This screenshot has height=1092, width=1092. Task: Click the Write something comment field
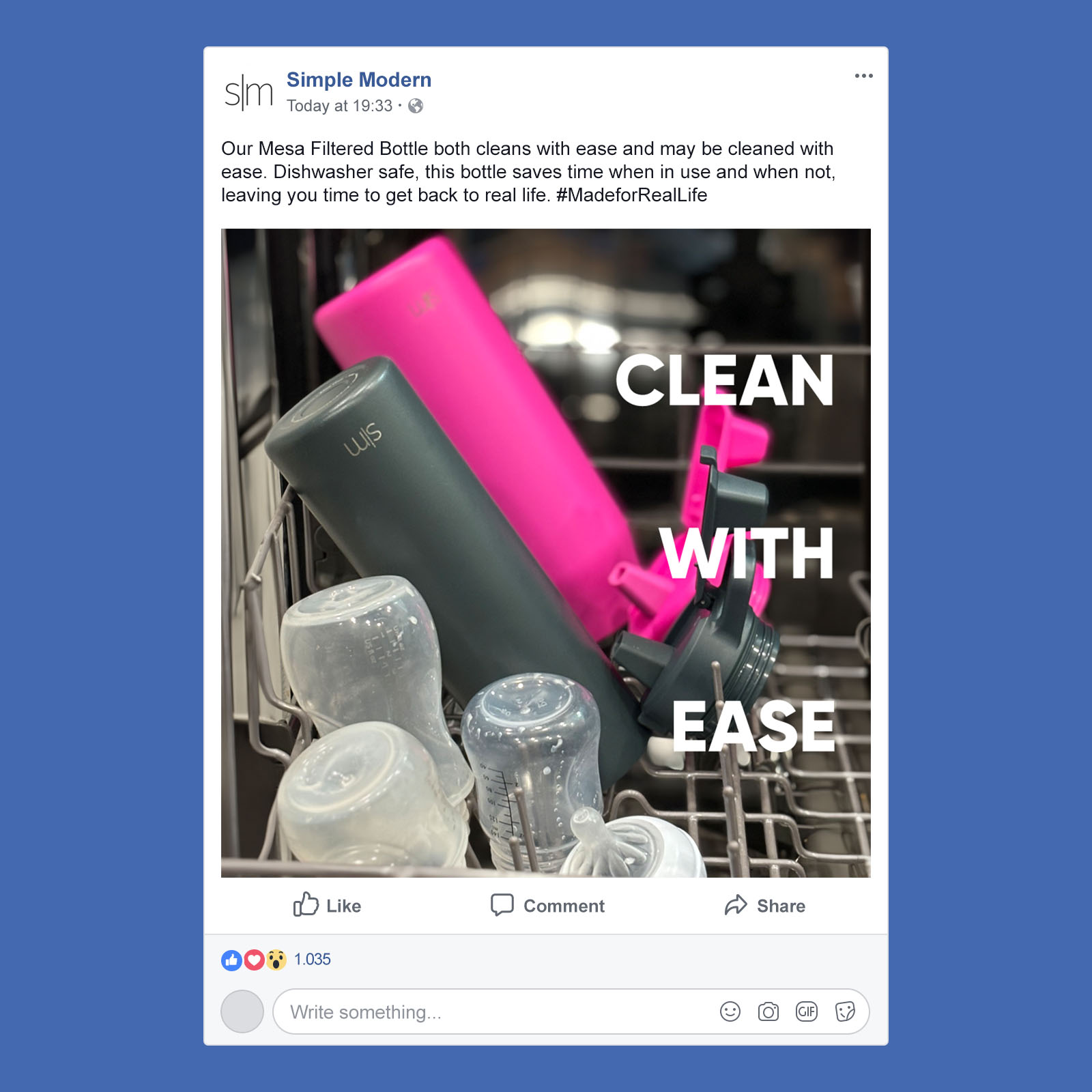pyautogui.click(x=571, y=1011)
